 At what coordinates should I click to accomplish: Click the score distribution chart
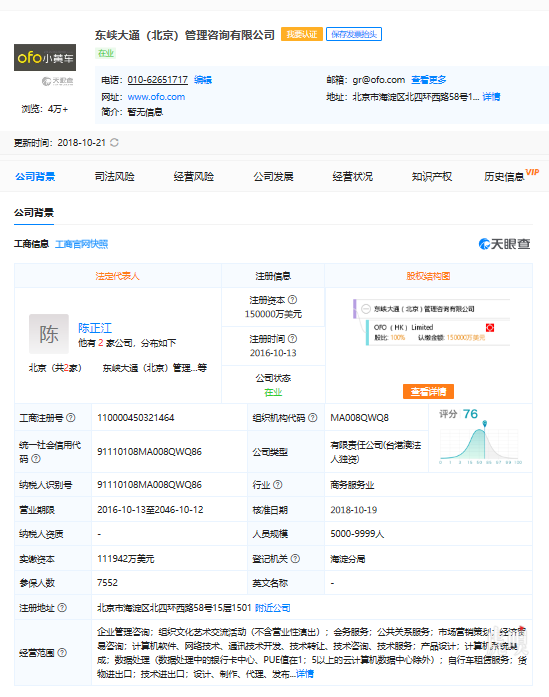coord(481,444)
